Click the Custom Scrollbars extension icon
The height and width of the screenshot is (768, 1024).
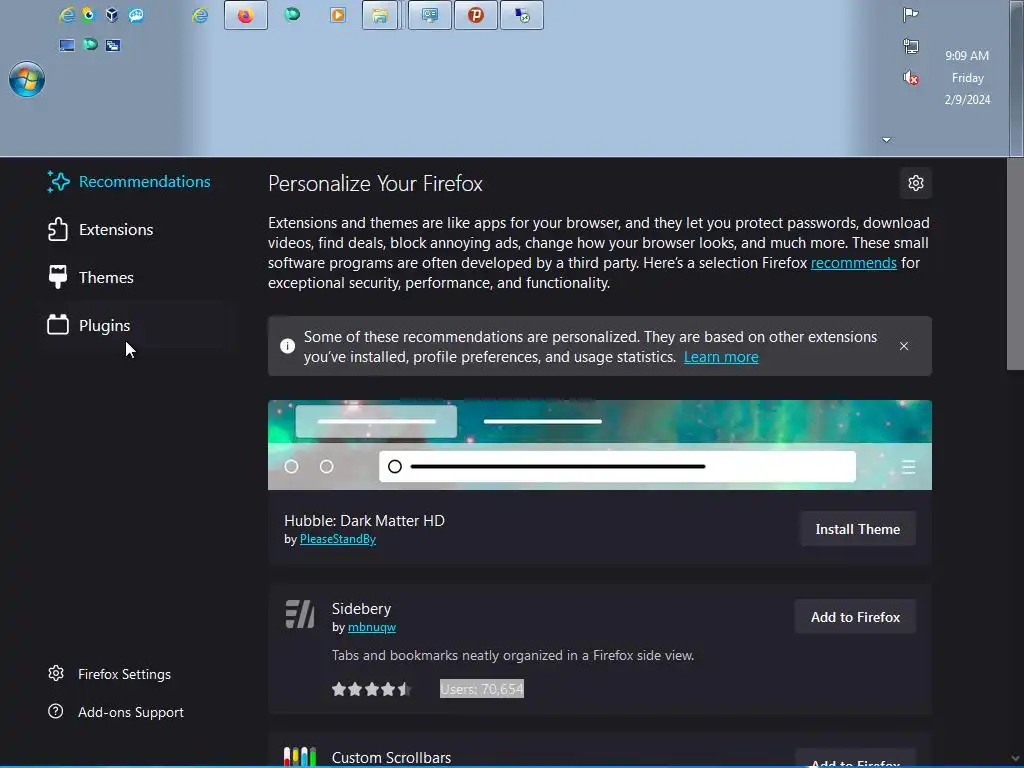tap(300, 757)
